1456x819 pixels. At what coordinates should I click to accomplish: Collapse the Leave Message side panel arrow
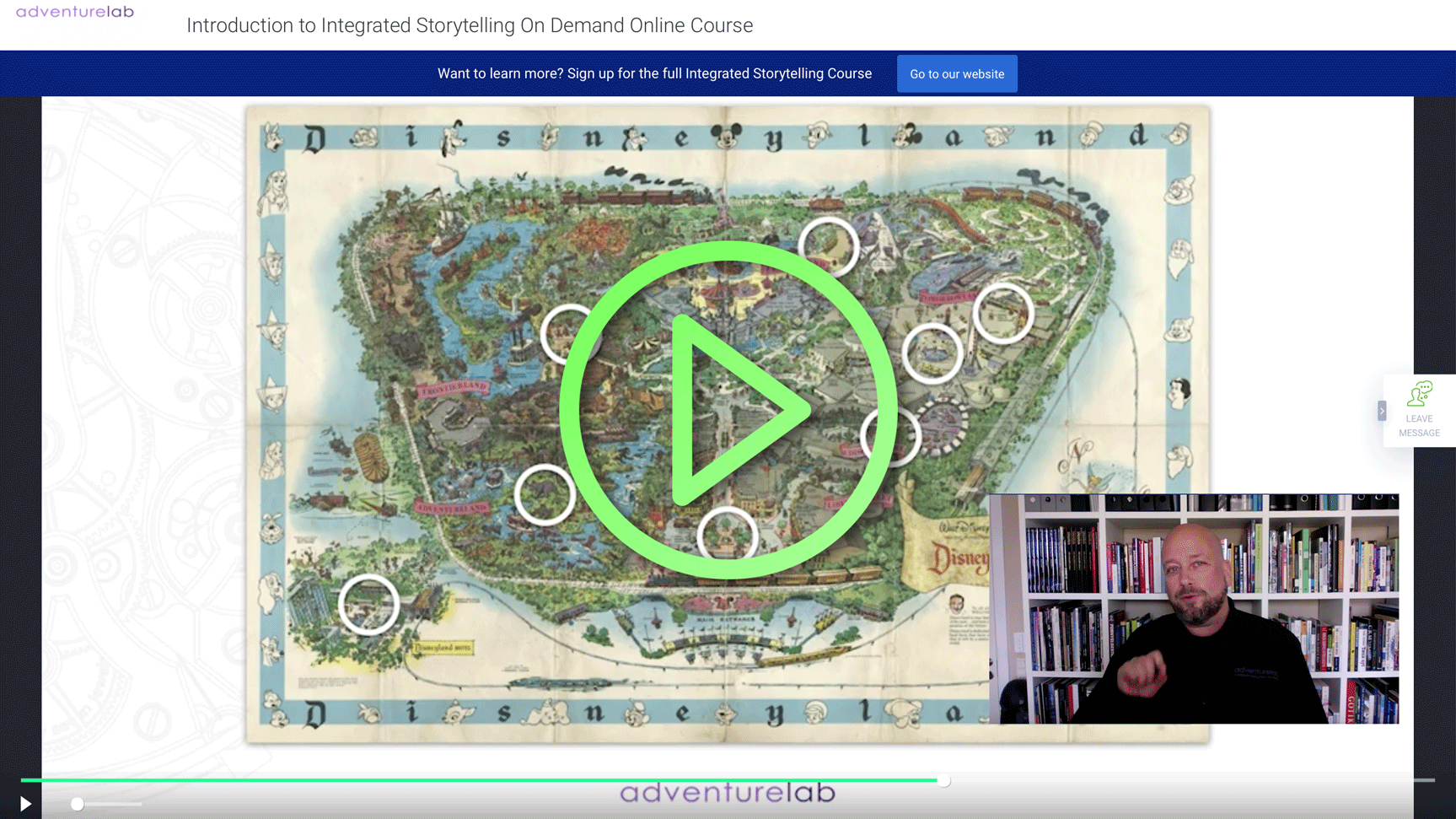point(1382,411)
